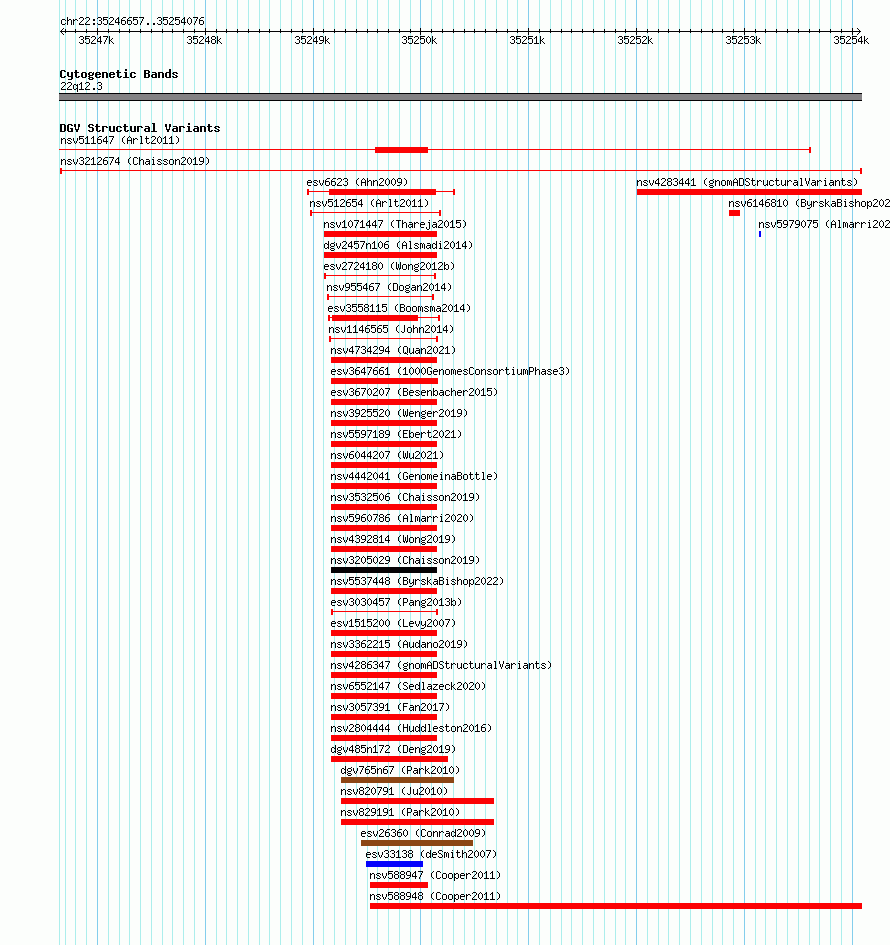Open dgv2457n106 (Alsmadi2014) entry
This screenshot has height=945, width=890.
coord(398,245)
